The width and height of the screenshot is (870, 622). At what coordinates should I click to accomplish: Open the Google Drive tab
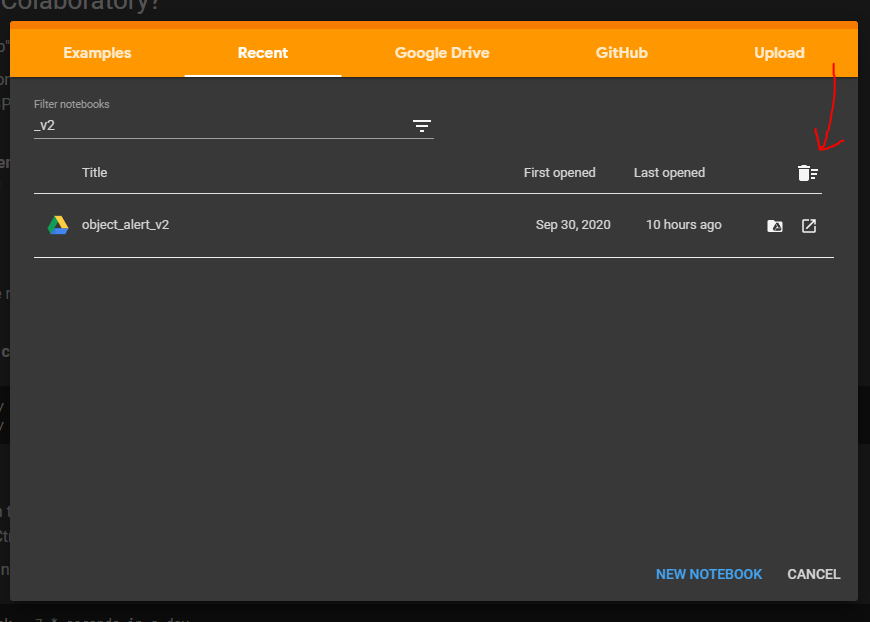[x=442, y=52]
